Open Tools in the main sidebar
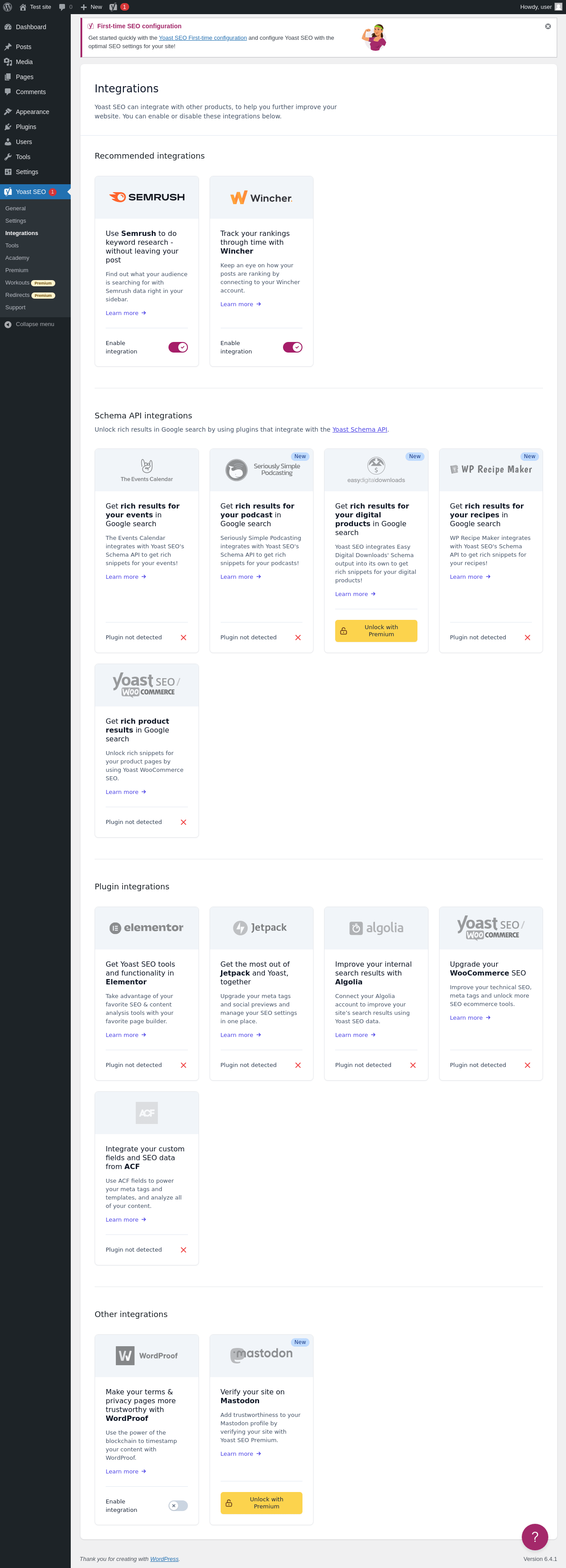This screenshot has height=1568, width=566. [x=35, y=157]
